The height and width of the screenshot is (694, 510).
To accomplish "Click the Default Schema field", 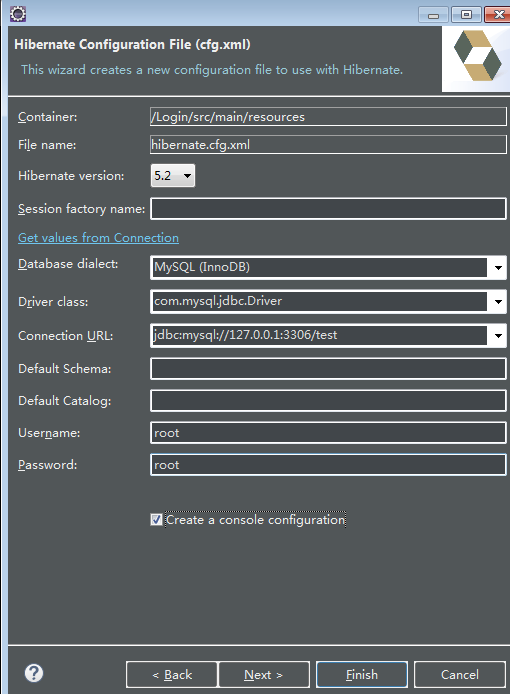I will 328,369.
